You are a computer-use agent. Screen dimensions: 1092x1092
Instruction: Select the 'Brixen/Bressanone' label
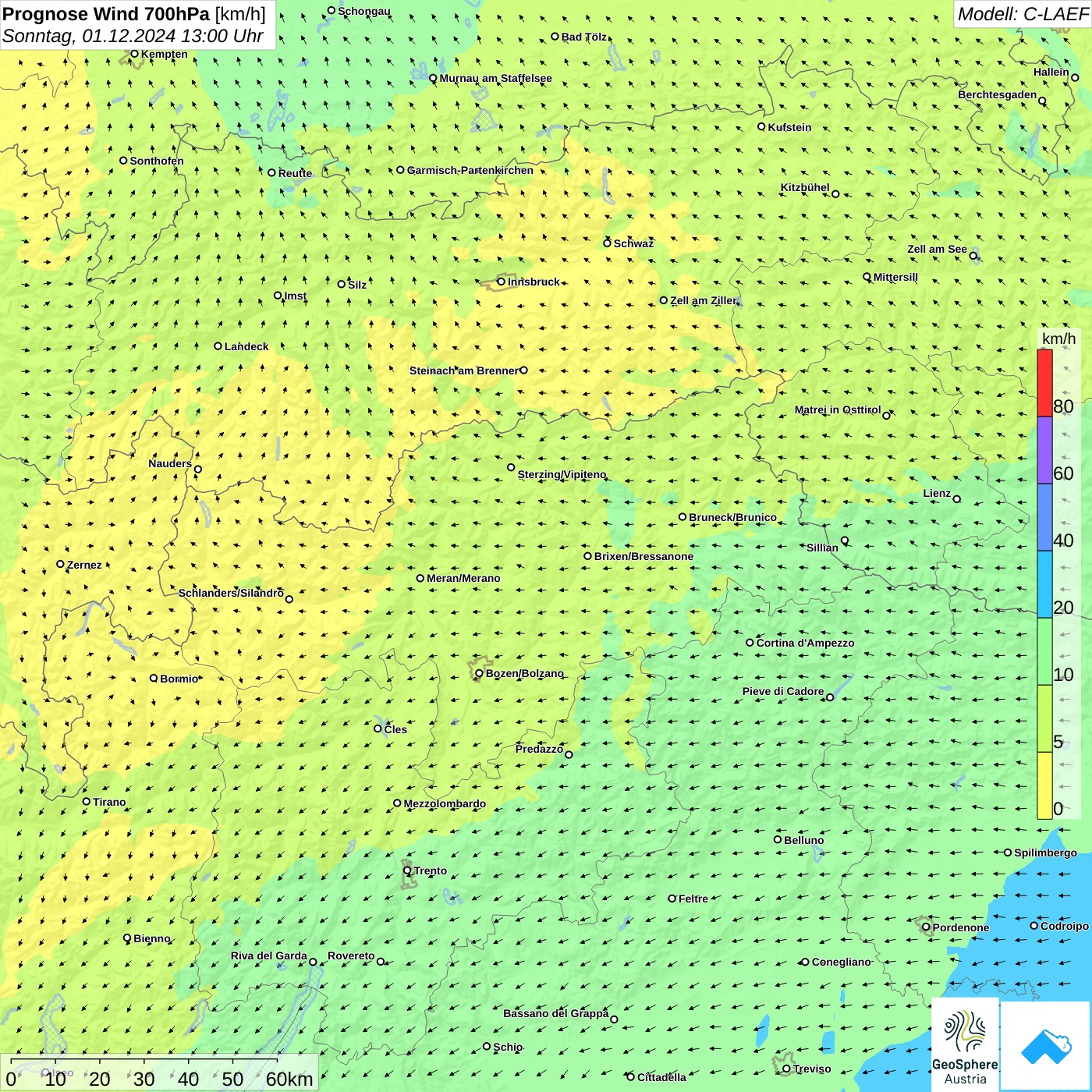pos(644,556)
